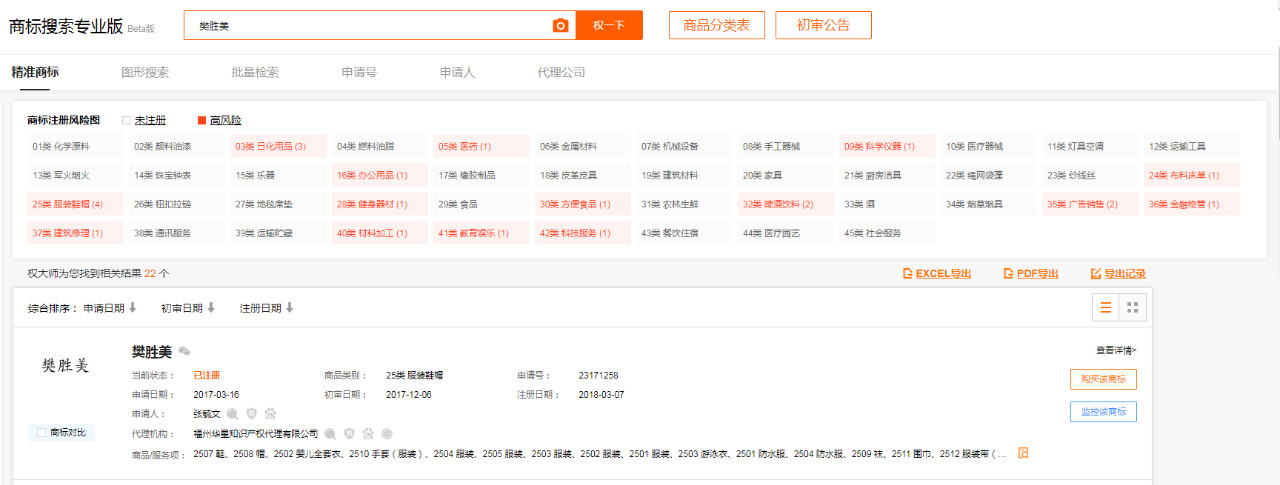1280x485 pixels.
Task: Sort results by 注册日期 arrow
Action: click(290, 308)
